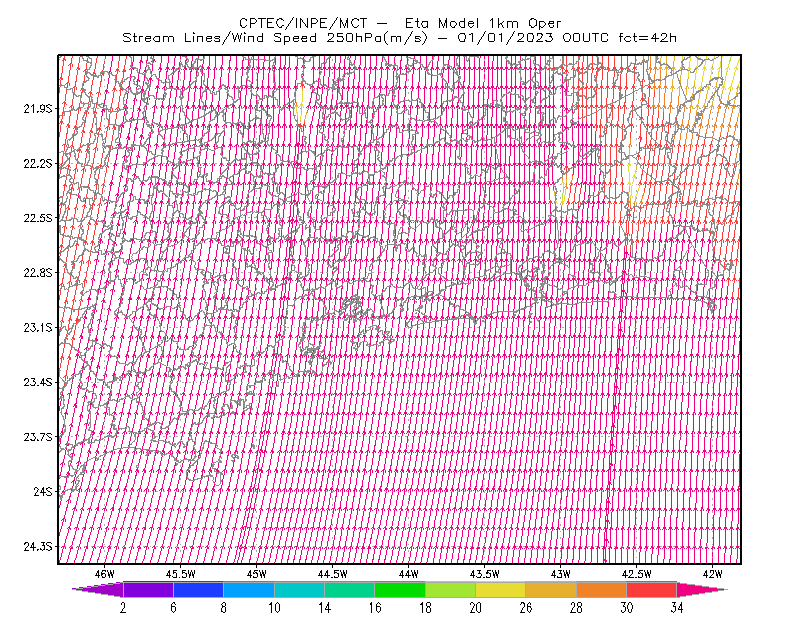Screen dimensions: 800x618
Task: Select the cyan swatch between 10 and 14
Action: click(x=299, y=589)
